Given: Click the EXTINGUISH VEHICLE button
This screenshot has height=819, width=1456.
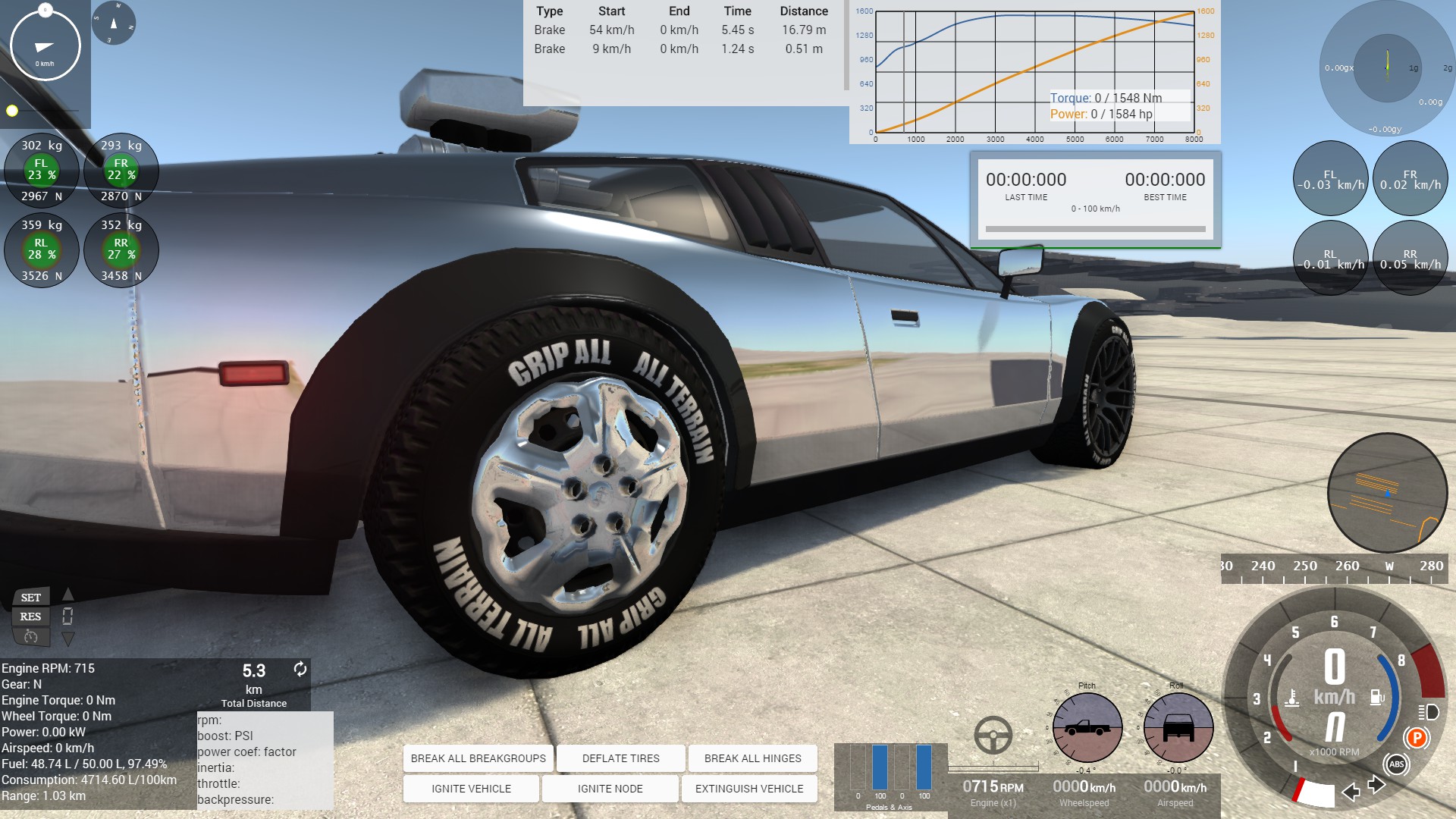Looking at the screenshot, I should tap(748, 789).
